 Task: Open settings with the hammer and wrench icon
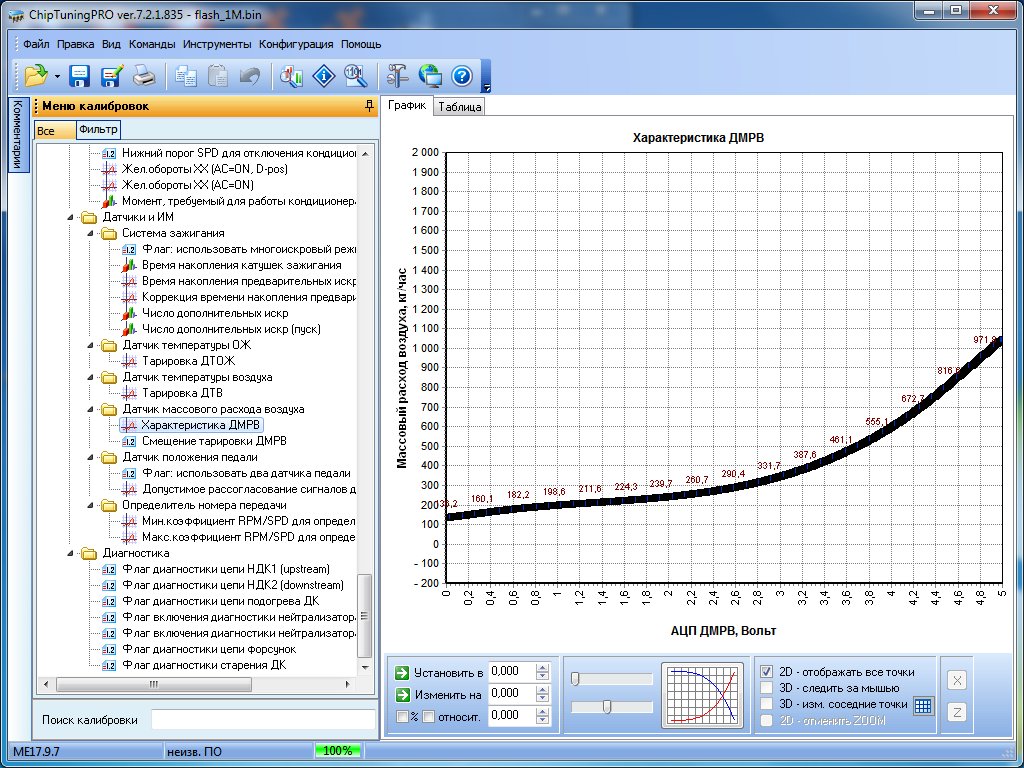[397, 75]
